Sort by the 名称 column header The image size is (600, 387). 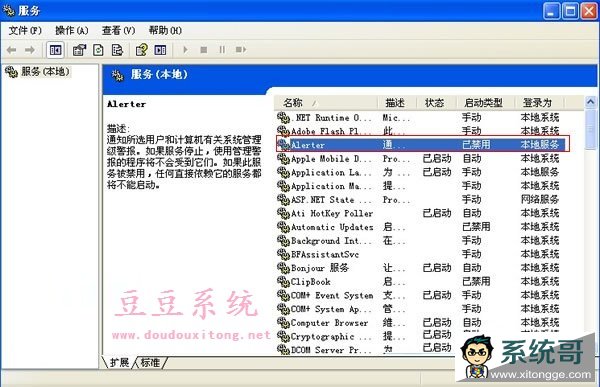click(x=326, y=103)
